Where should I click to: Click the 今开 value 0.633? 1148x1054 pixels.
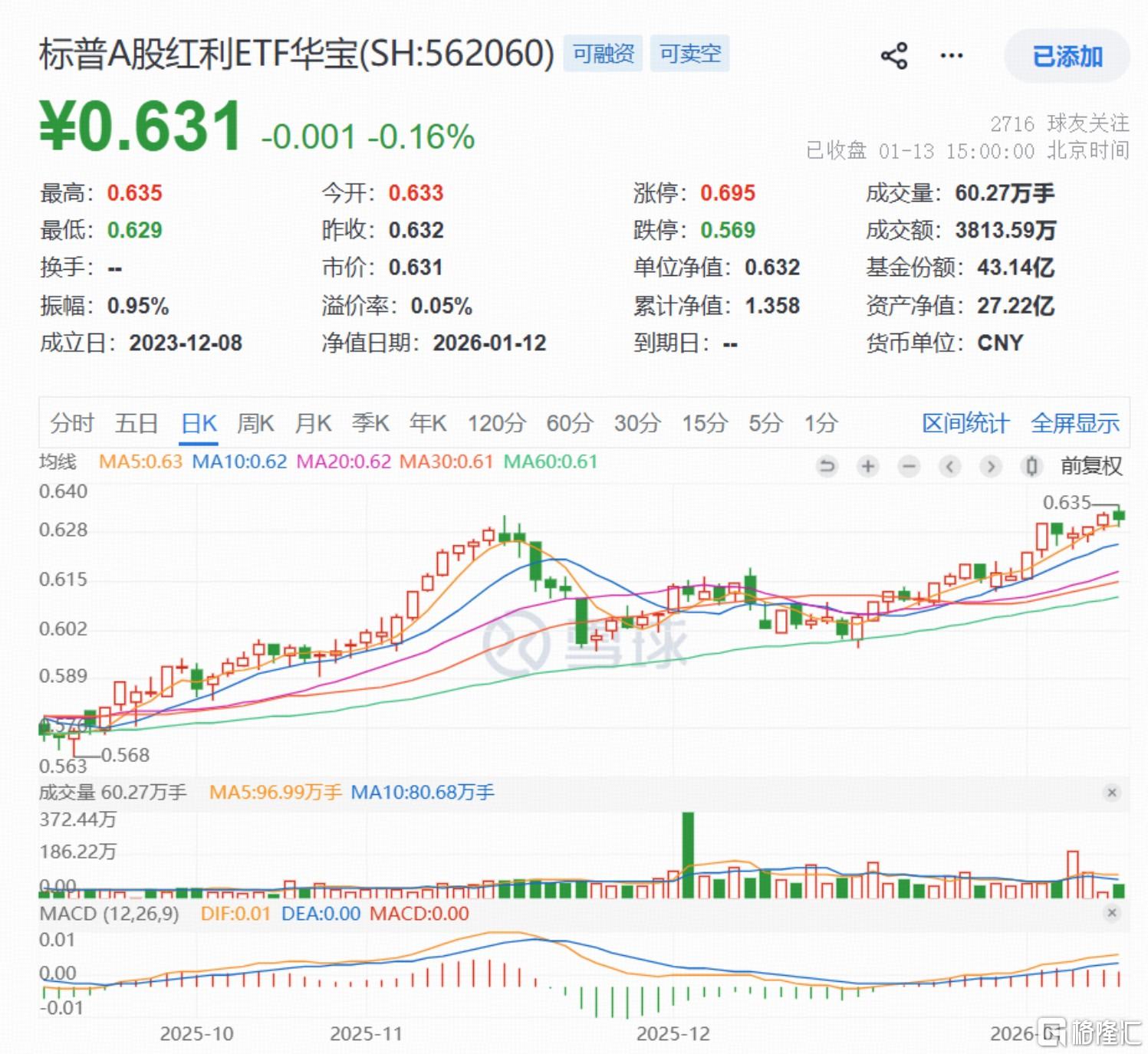tap(416, 193)
